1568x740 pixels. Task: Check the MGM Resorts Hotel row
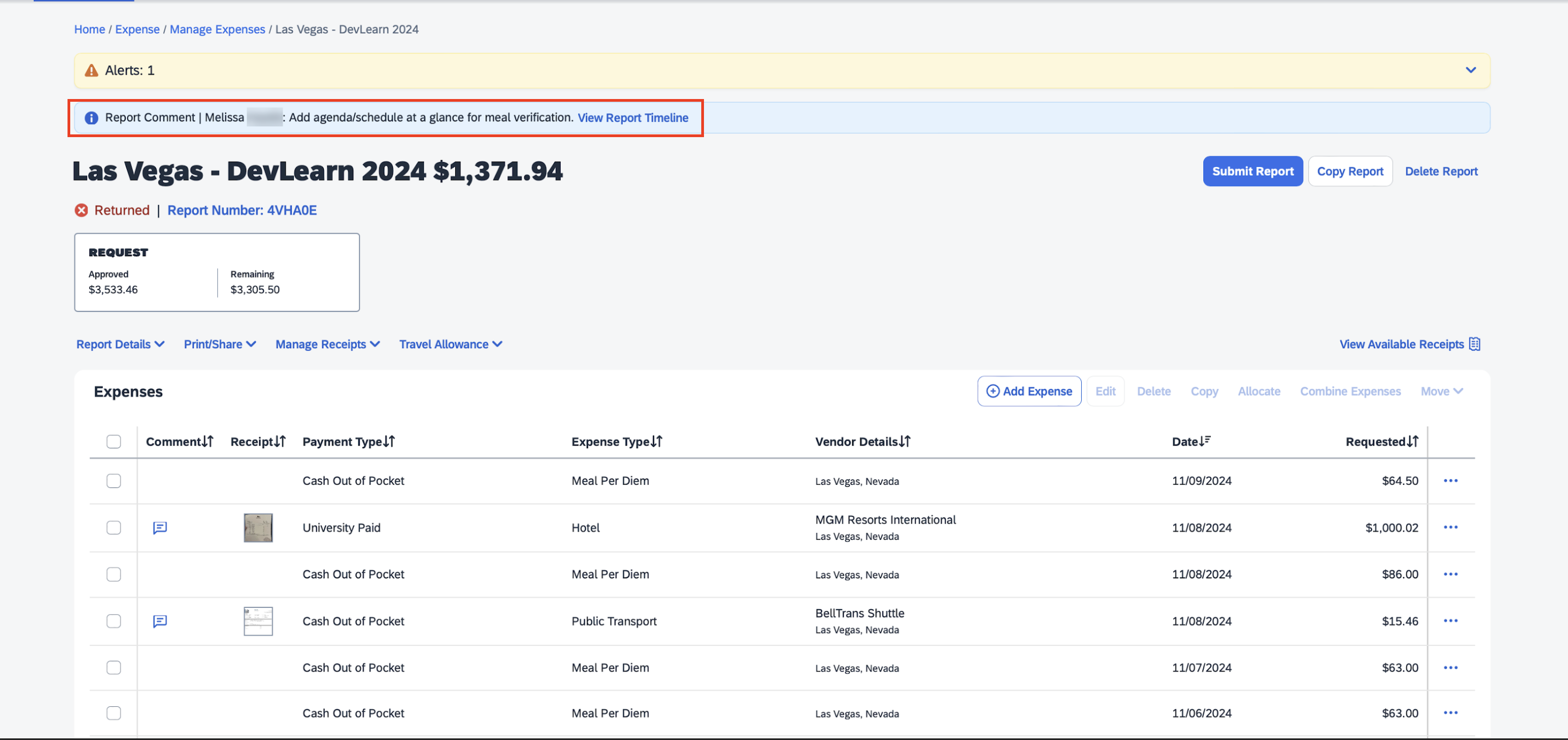(x=114, y=528)
